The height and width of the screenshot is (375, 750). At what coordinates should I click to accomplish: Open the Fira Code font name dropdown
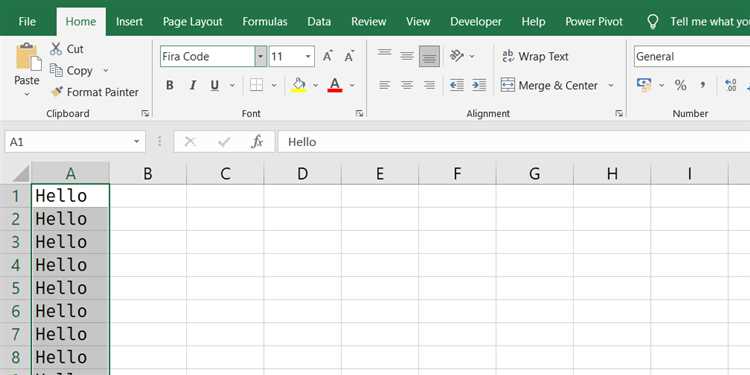[x=260, y=56]
